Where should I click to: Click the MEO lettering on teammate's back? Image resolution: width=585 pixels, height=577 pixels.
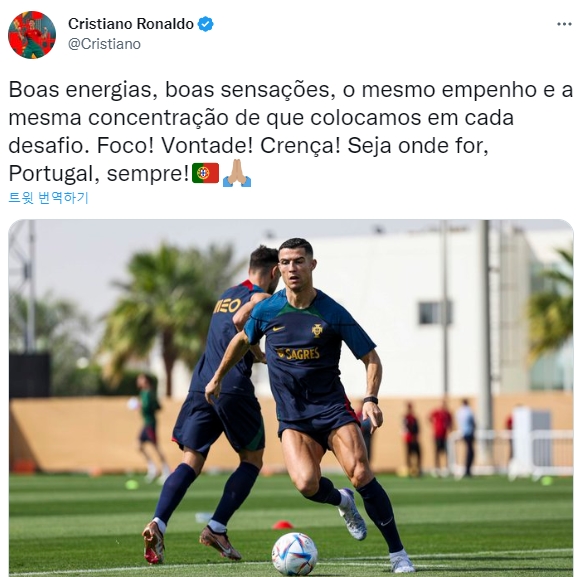[228, 306]
